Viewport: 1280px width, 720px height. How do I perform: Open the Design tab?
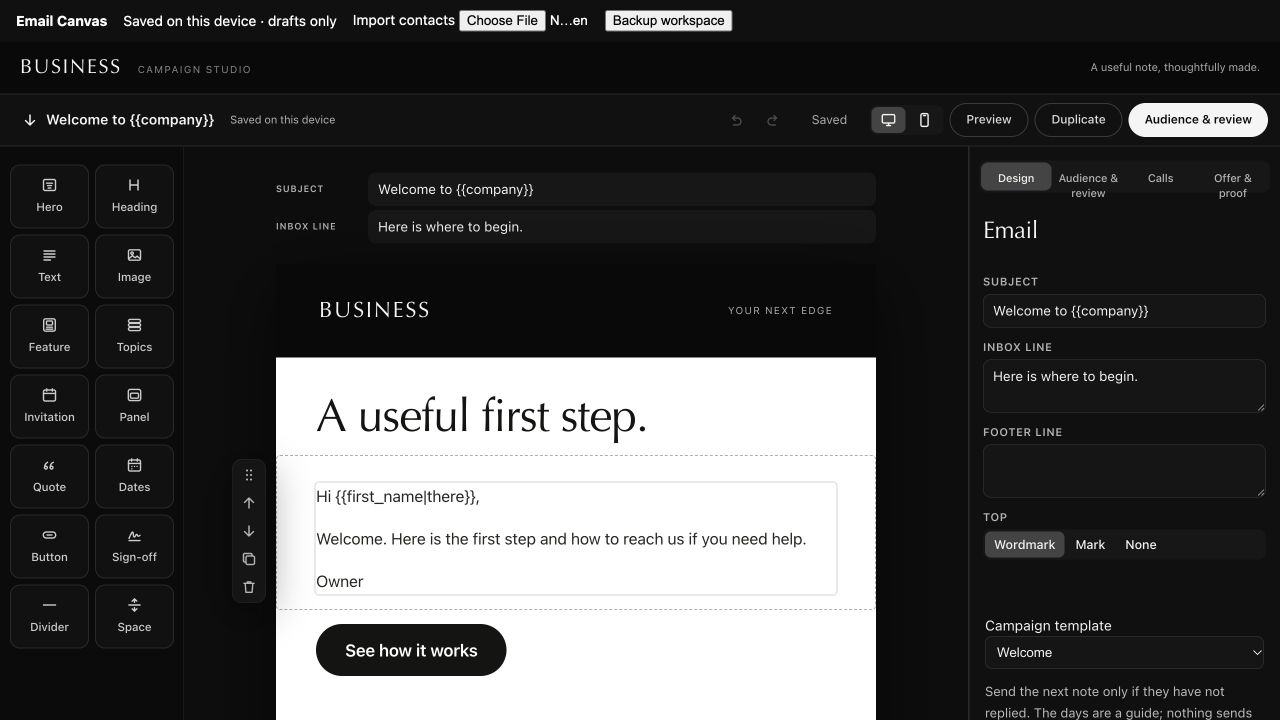pos(1015,178)
